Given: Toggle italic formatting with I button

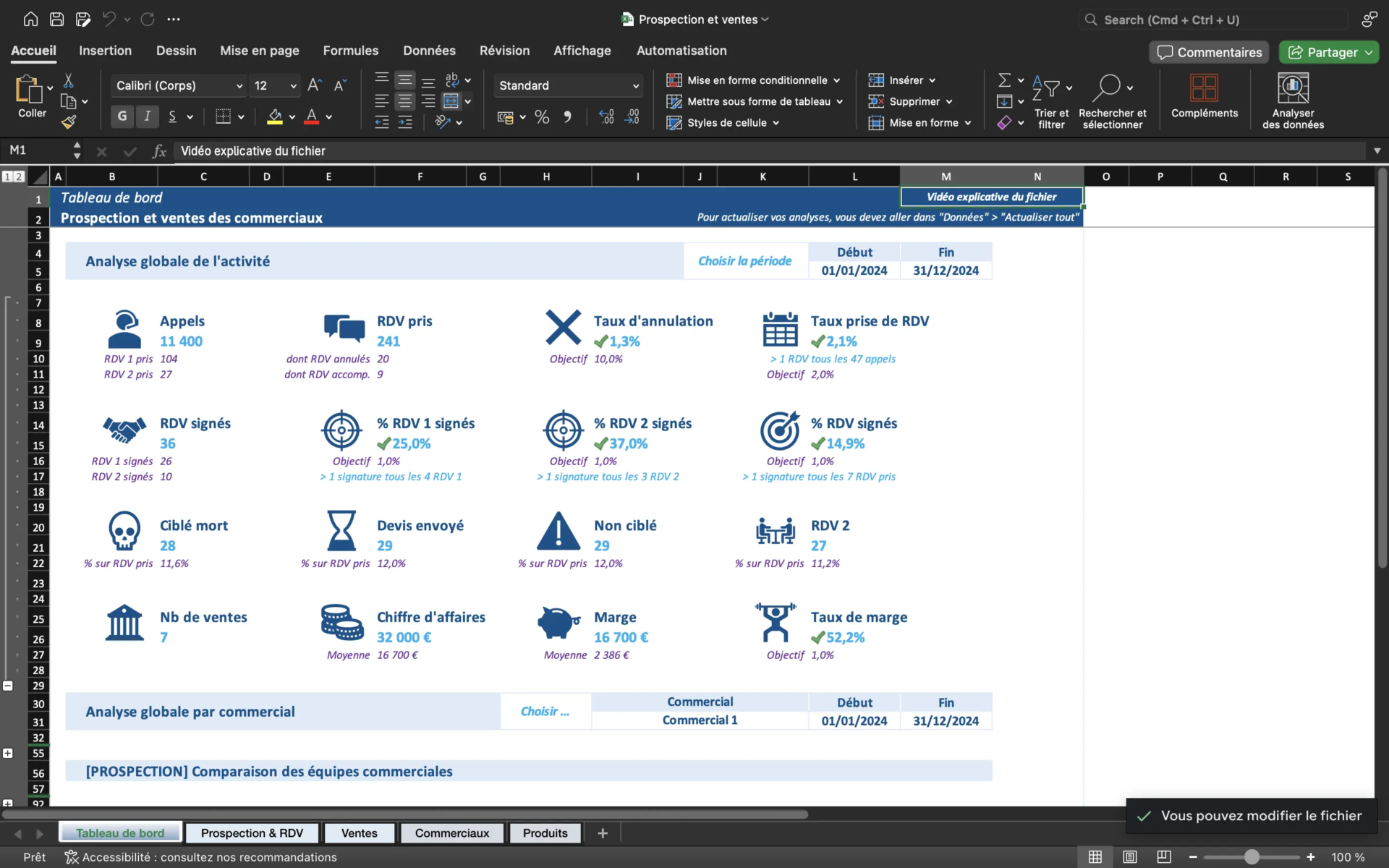Looking at the screenshot, I should [148, 116].
